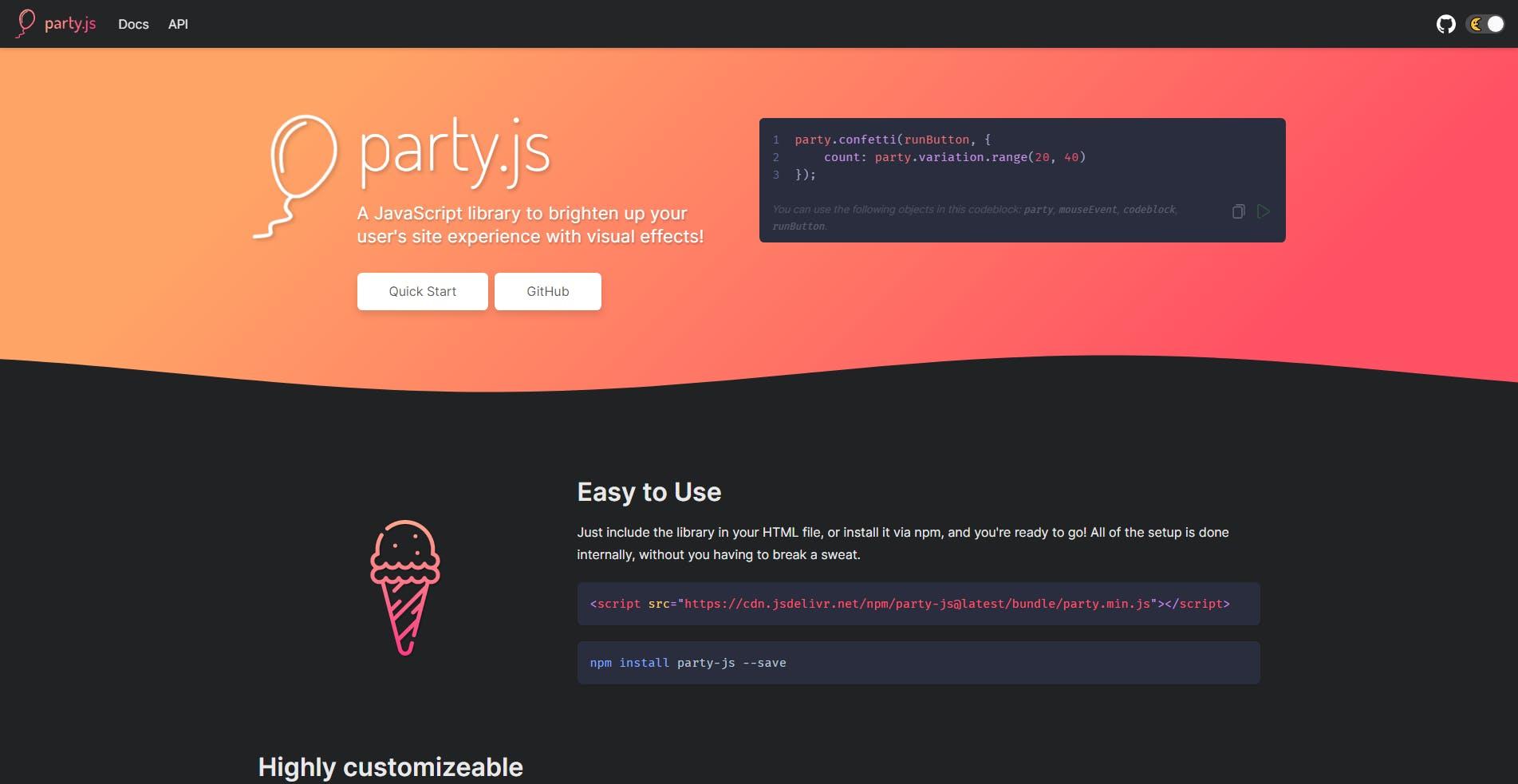Open GitHub via the octocat icon

click(1446, 23)
